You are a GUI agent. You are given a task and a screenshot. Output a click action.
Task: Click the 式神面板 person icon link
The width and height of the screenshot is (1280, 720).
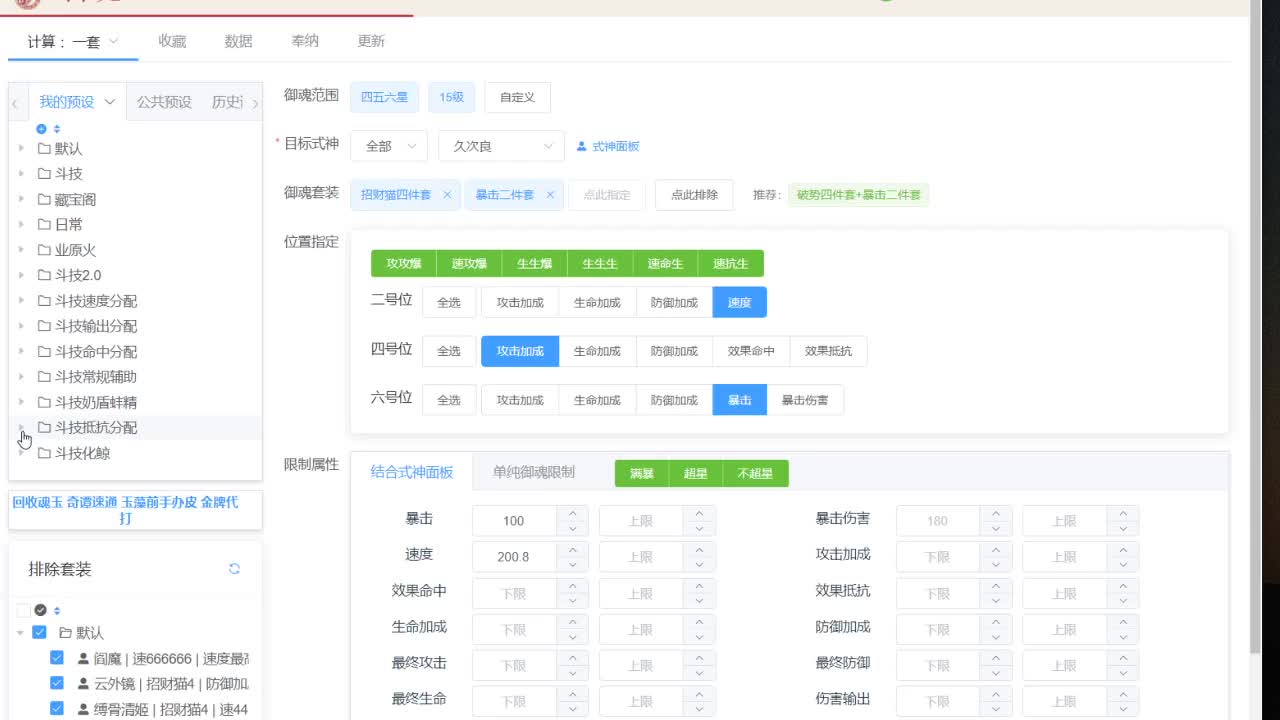(608, 146)
